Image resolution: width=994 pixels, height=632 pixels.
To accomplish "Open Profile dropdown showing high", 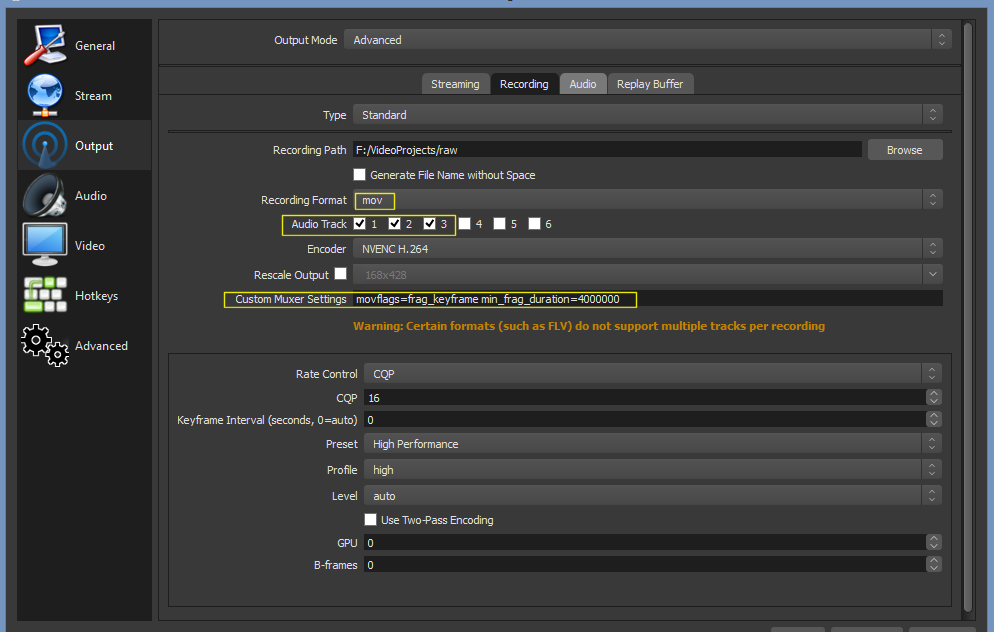I will (x=653, y=470).
